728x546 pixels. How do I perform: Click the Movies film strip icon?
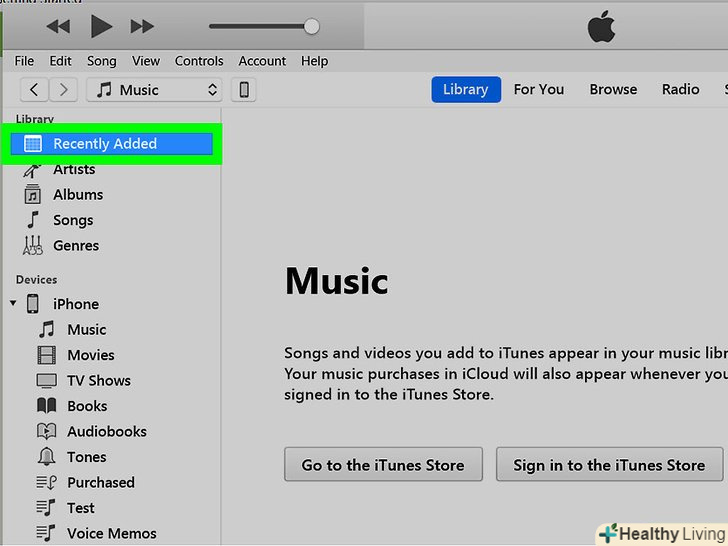[x=46, y=355]
